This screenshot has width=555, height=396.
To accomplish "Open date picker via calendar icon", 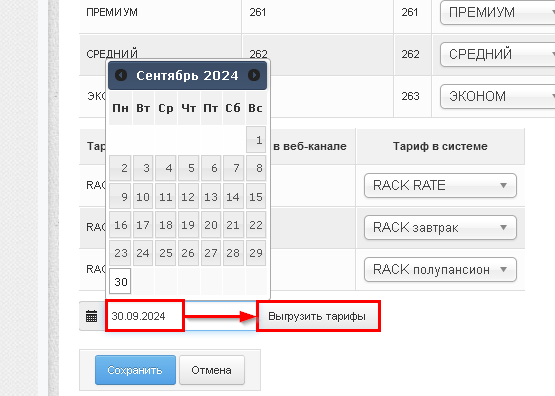I will [x=92, y=316].
